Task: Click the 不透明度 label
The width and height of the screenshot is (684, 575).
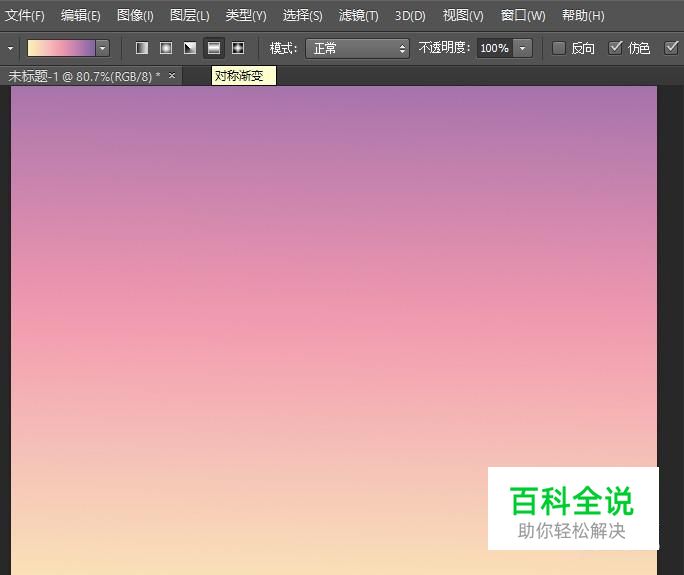Action: click(445, 48)
